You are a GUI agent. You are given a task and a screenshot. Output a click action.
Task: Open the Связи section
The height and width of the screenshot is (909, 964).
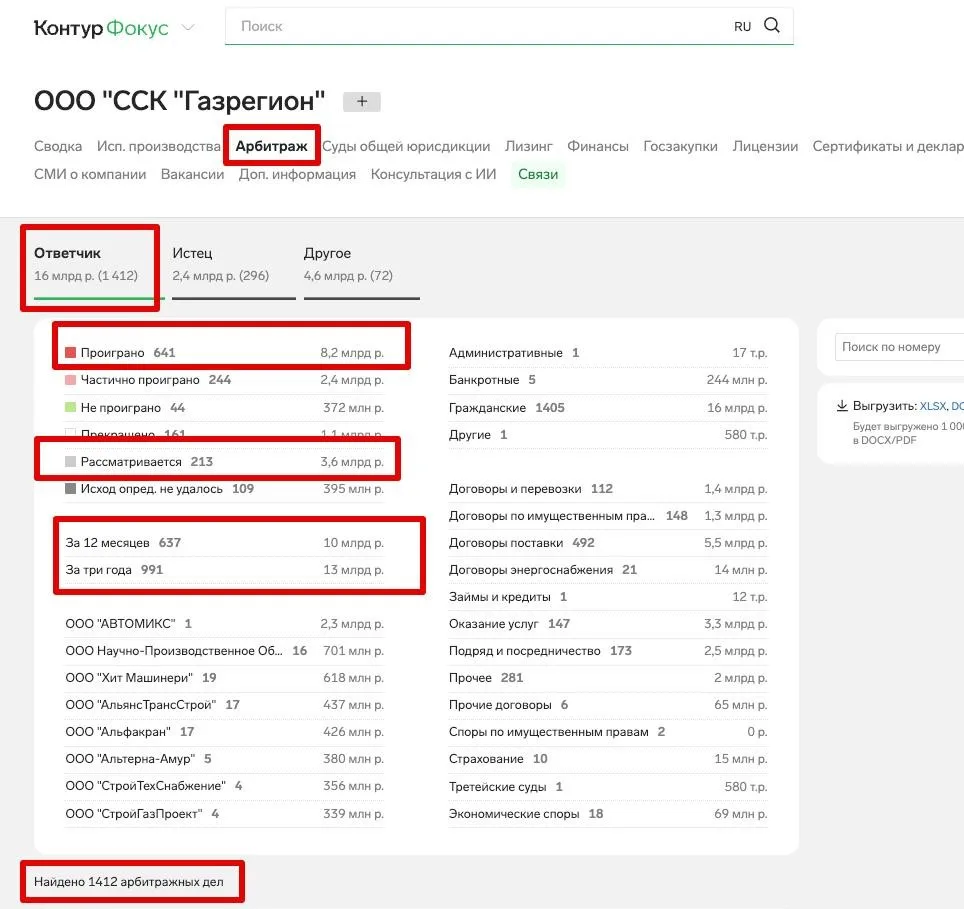point(538,174)
